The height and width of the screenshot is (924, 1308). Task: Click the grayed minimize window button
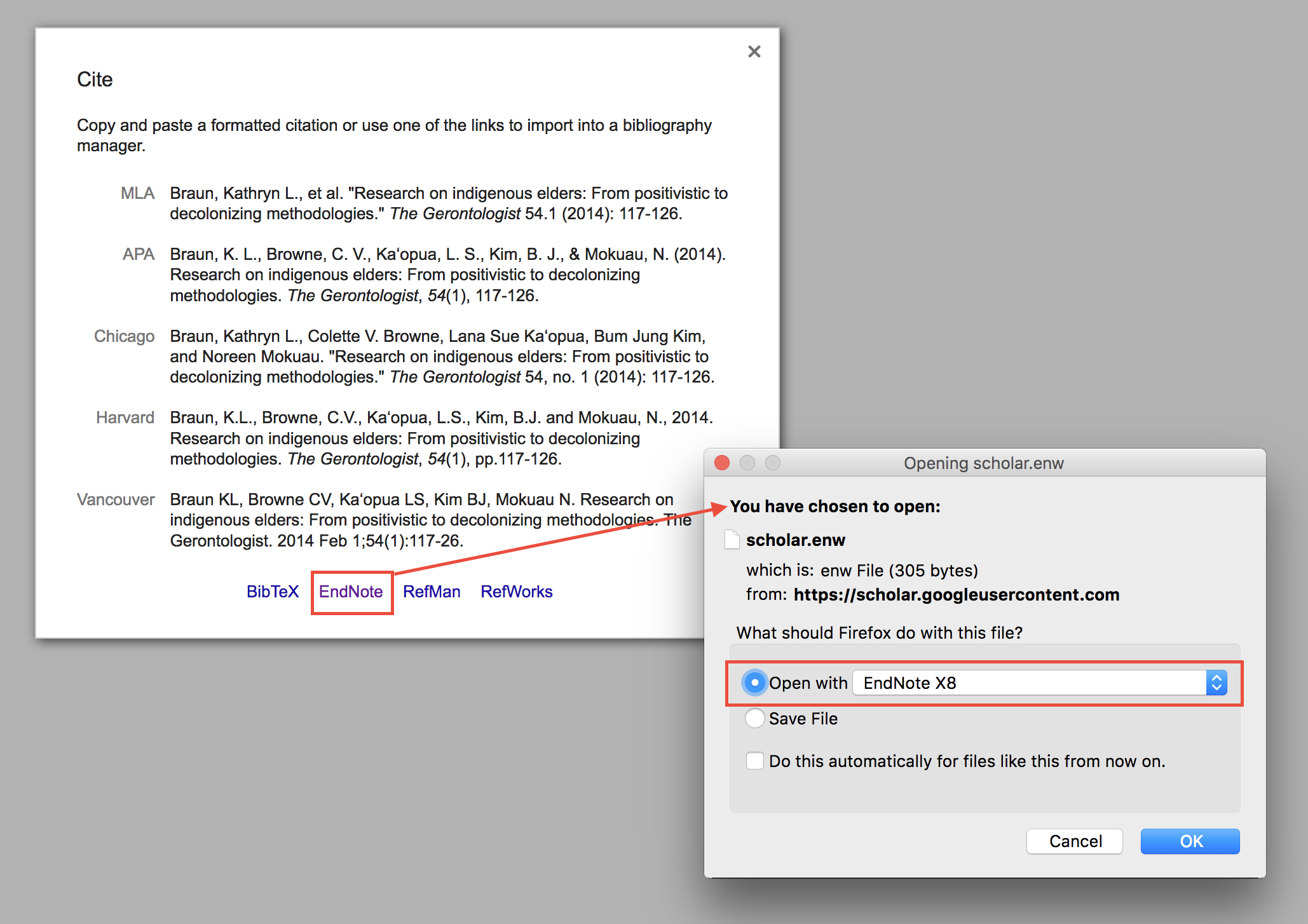click(747, 463)
